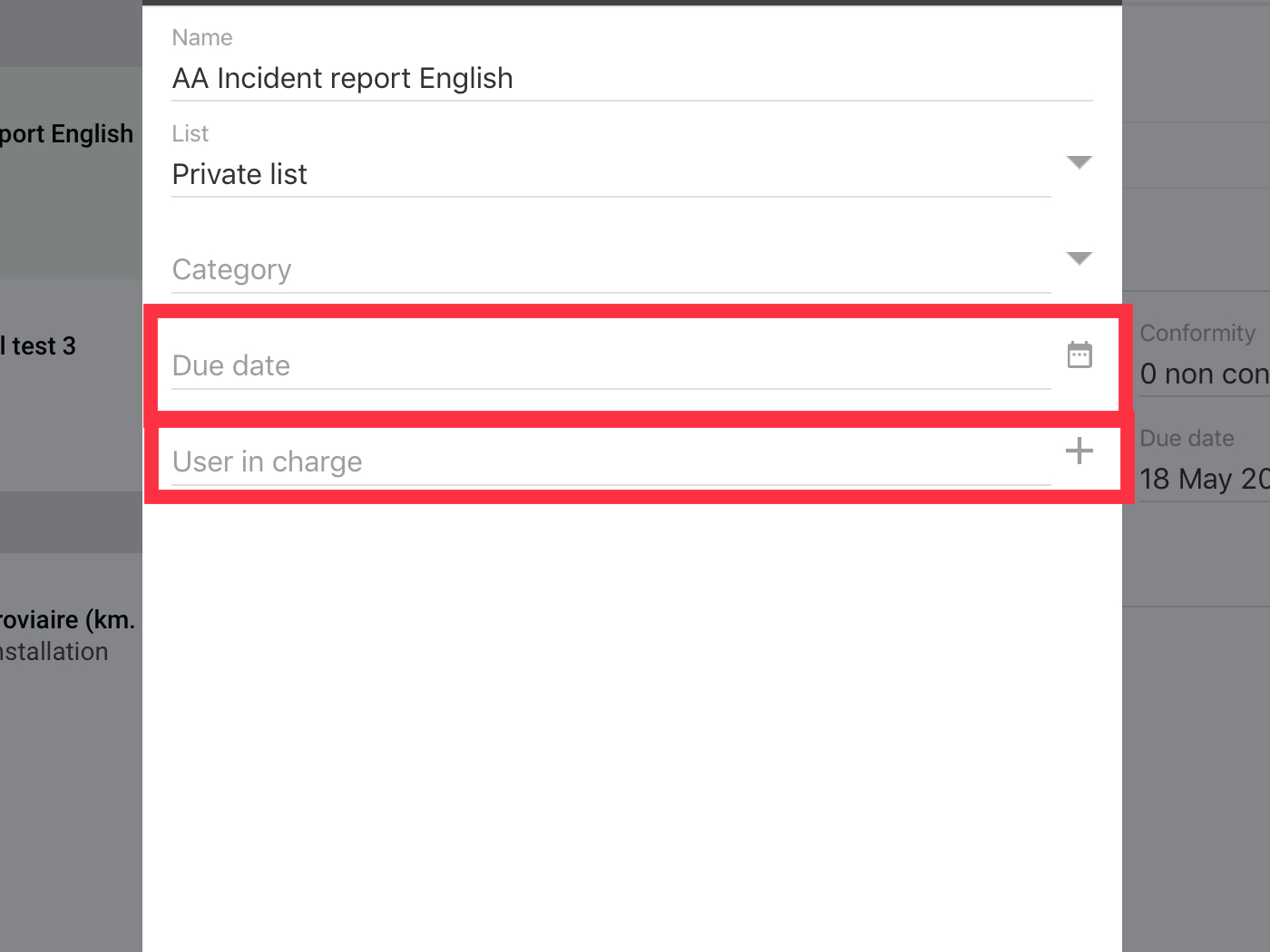Tap the plus icon to add user in charge
The image size is (1270, 952).
click(x=1079, y=451)
